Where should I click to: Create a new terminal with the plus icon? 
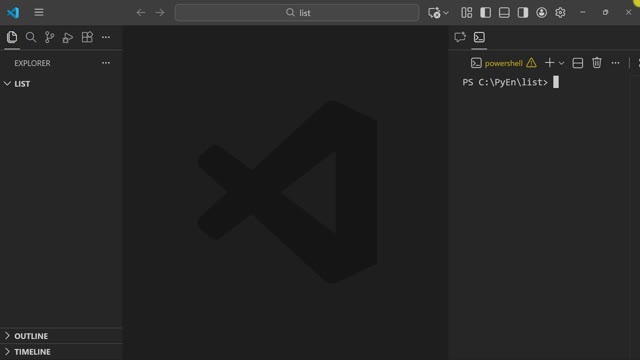pyautogui.click(x=549, y=63)
